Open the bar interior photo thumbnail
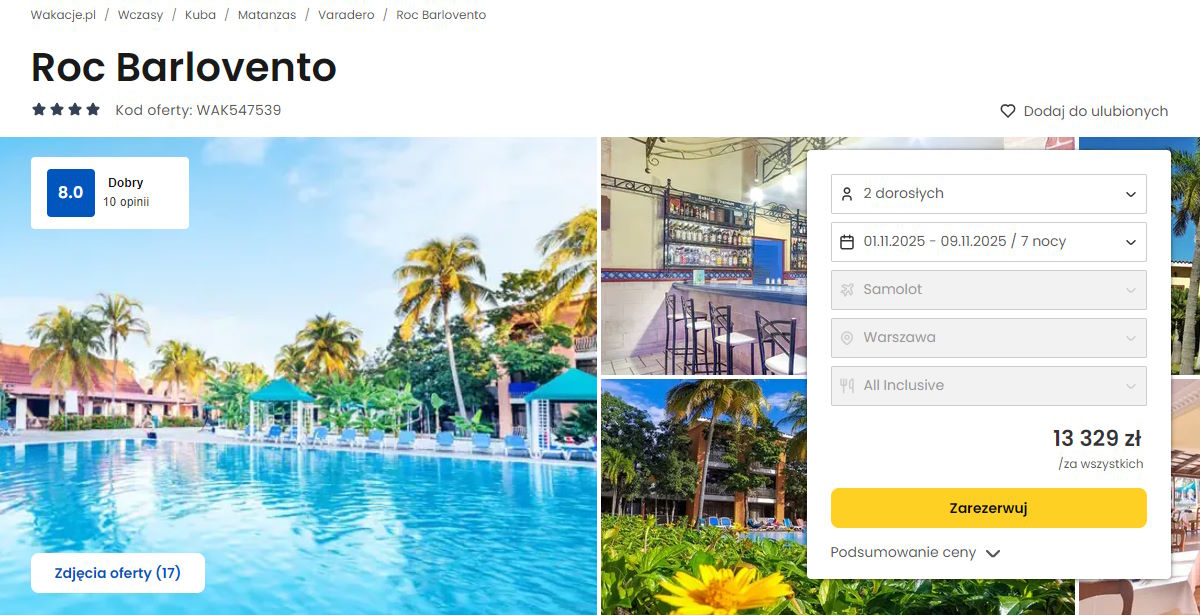This screenshot has height=615, width=1200. pyautogui.click(x=704, y=256)
